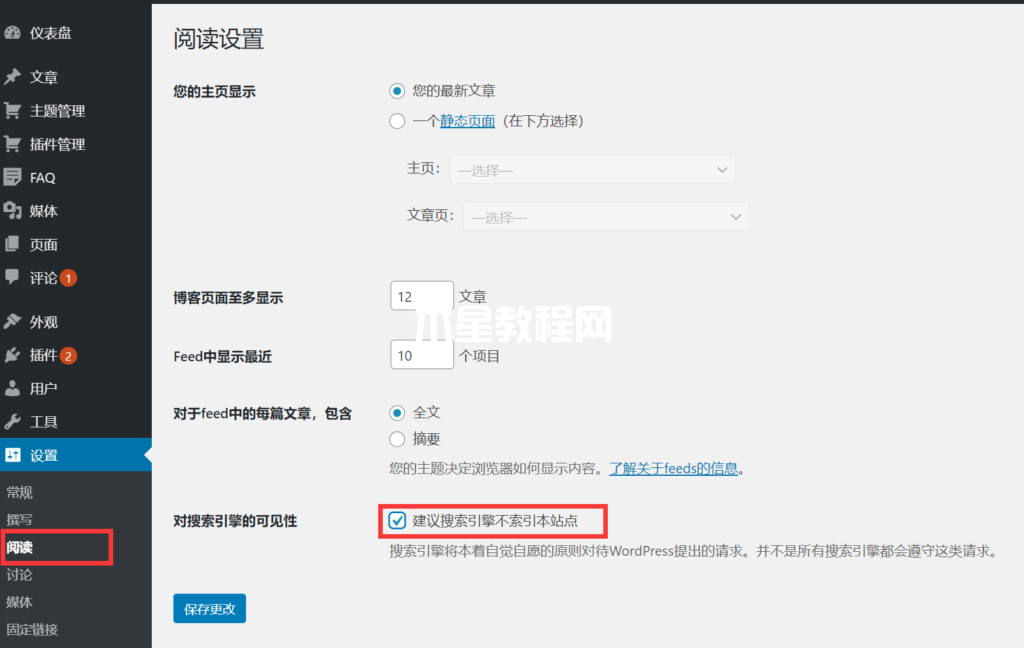The image size is (1024, 648).
Task: Click the 仪表盘 dashboard gauge icon
Action: 12,33
